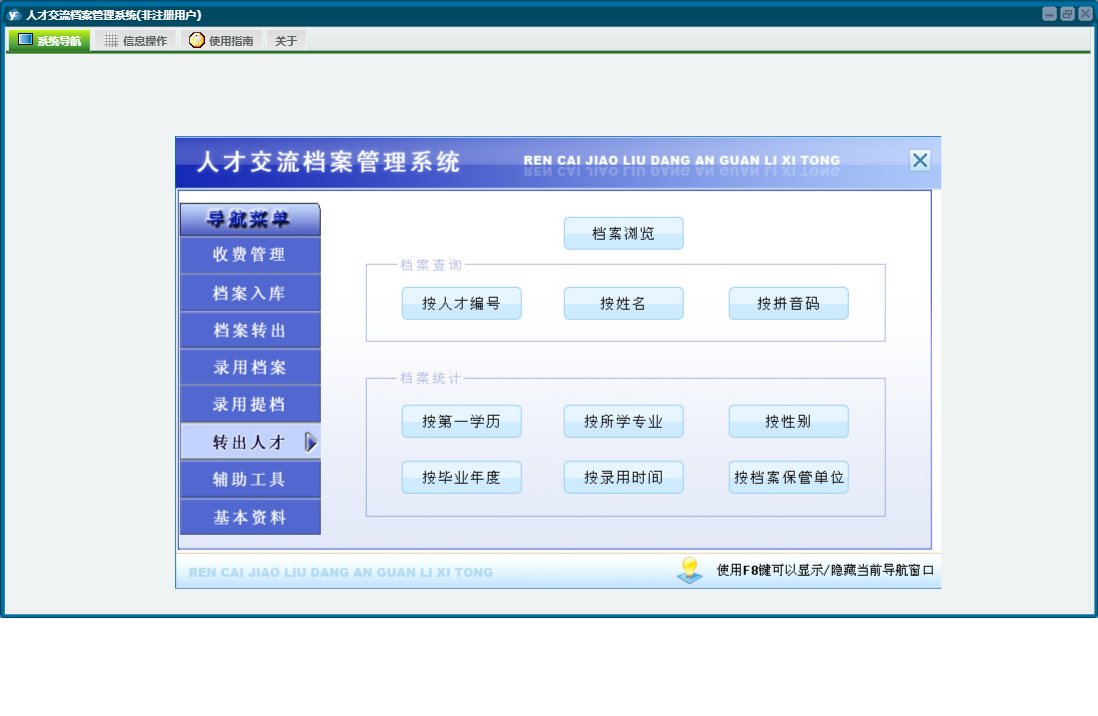Open the 使用指南 menu tab
Screen dimensions: 1098x716
221,41
